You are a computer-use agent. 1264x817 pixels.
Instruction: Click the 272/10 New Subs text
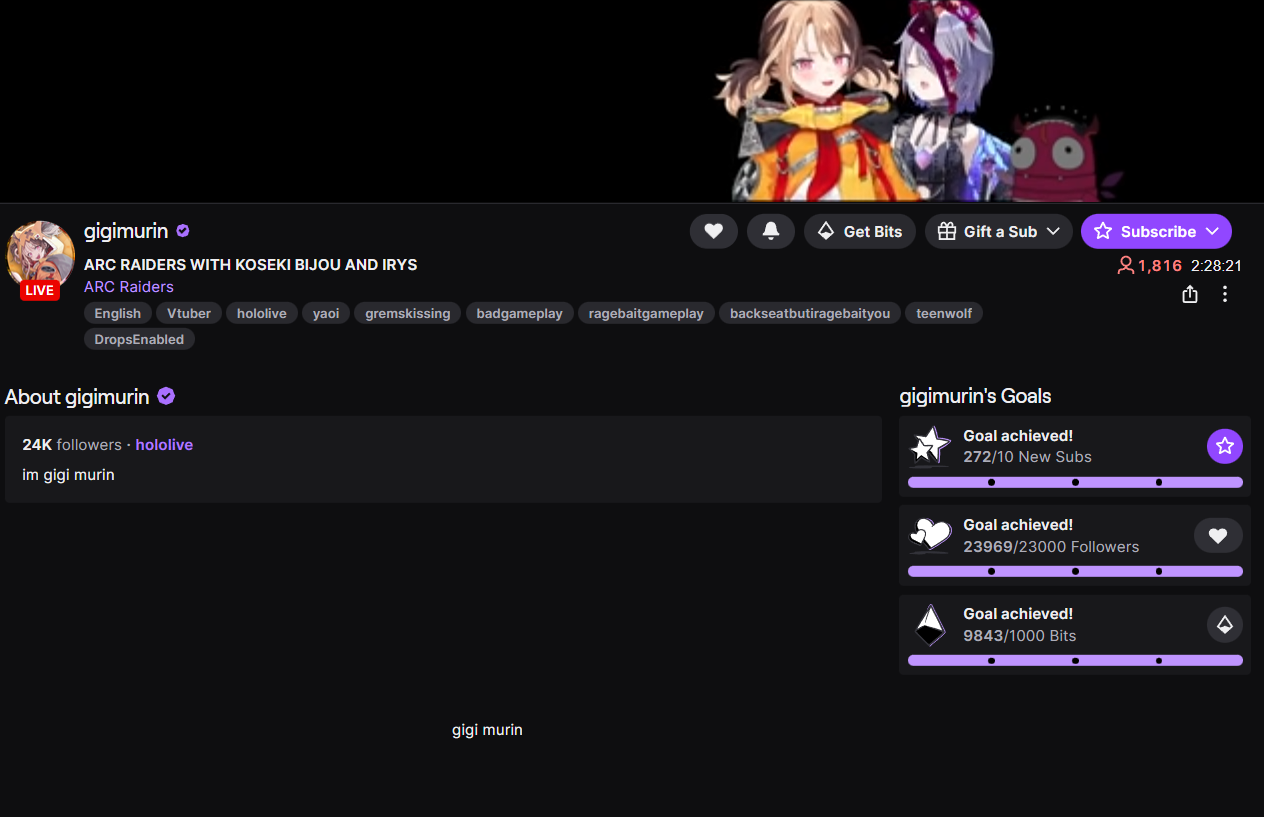tap(1027, 457)
